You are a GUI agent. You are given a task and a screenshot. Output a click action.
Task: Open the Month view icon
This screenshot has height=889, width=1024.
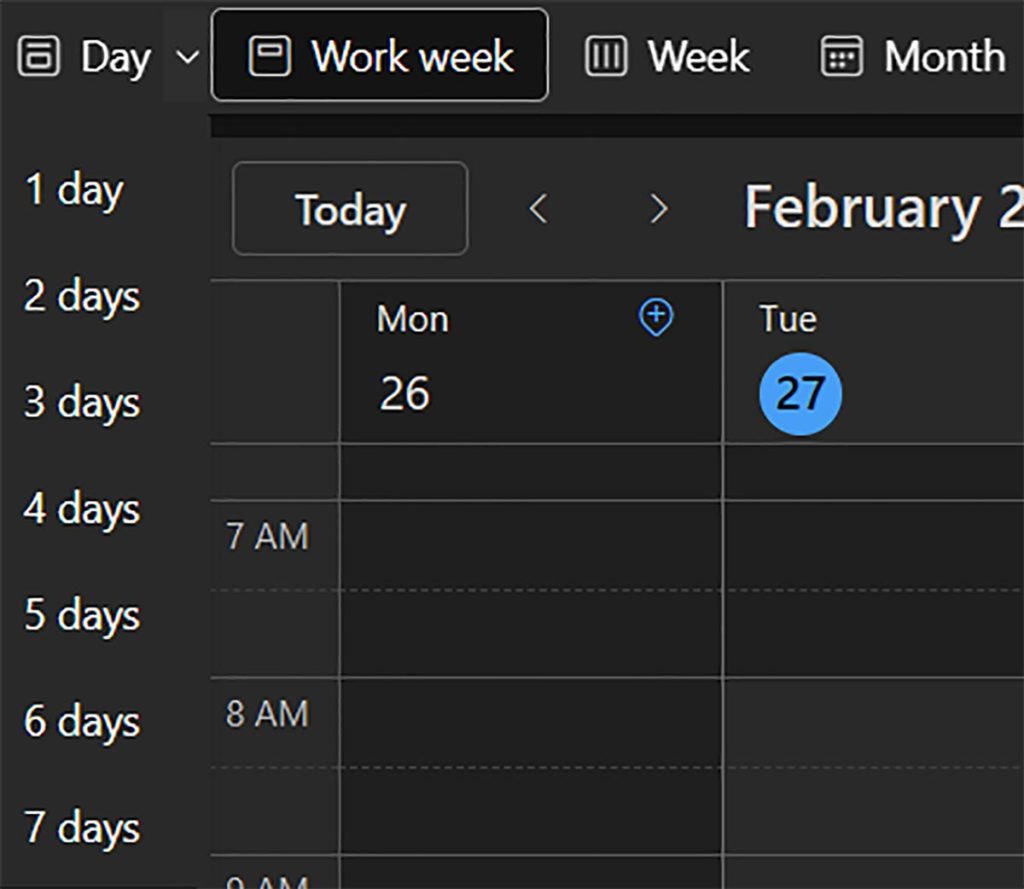coord(840,57)
